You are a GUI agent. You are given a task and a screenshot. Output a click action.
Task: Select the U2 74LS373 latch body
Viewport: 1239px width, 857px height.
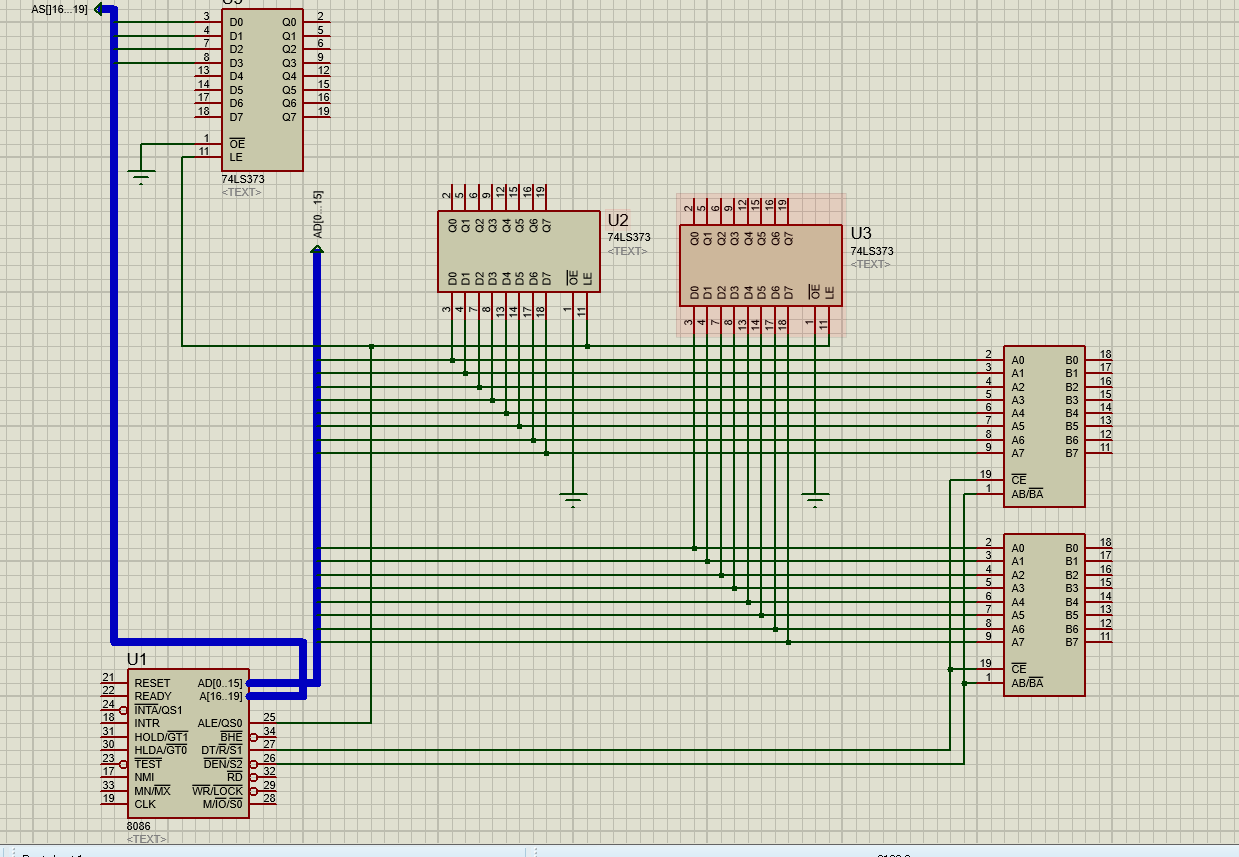coord(520,251)
